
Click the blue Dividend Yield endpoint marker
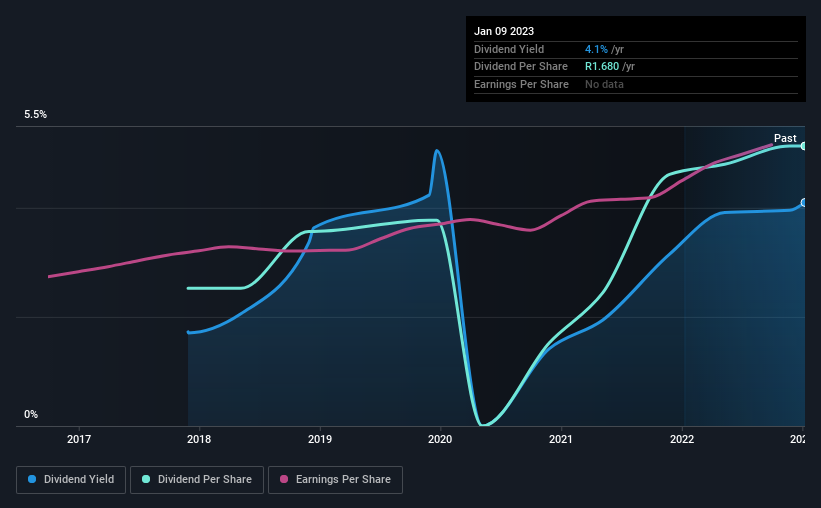click(804, 203)
